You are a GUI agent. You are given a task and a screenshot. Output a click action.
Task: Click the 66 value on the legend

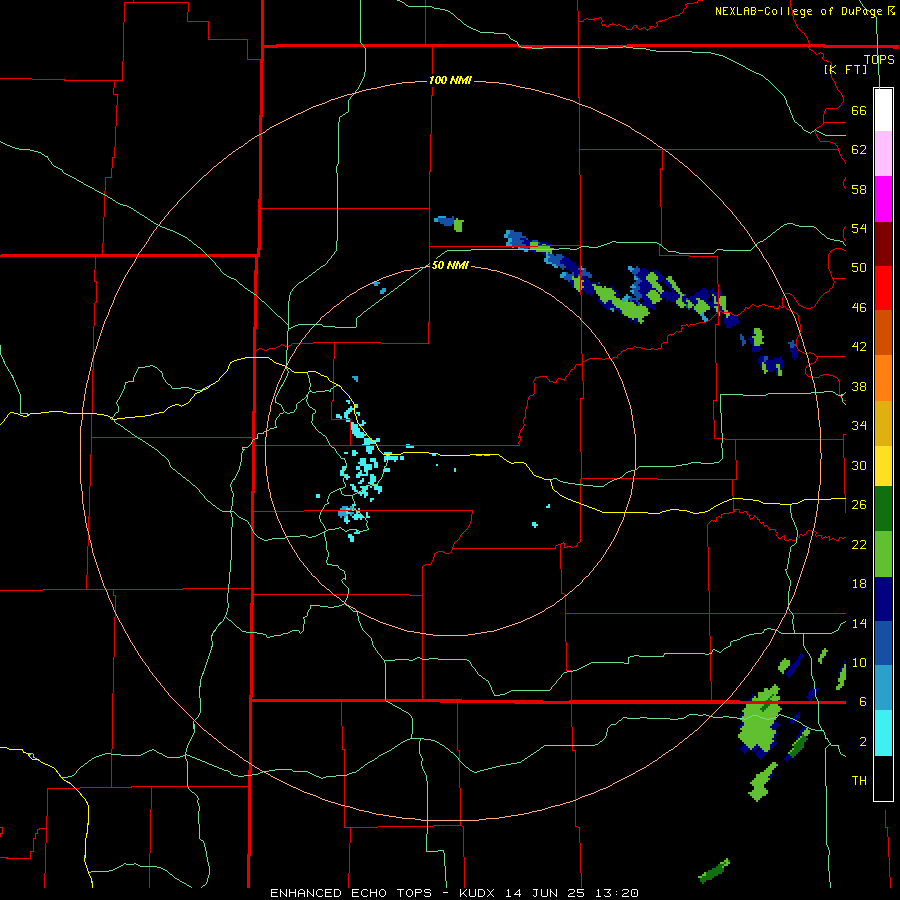tap(859, 110)
